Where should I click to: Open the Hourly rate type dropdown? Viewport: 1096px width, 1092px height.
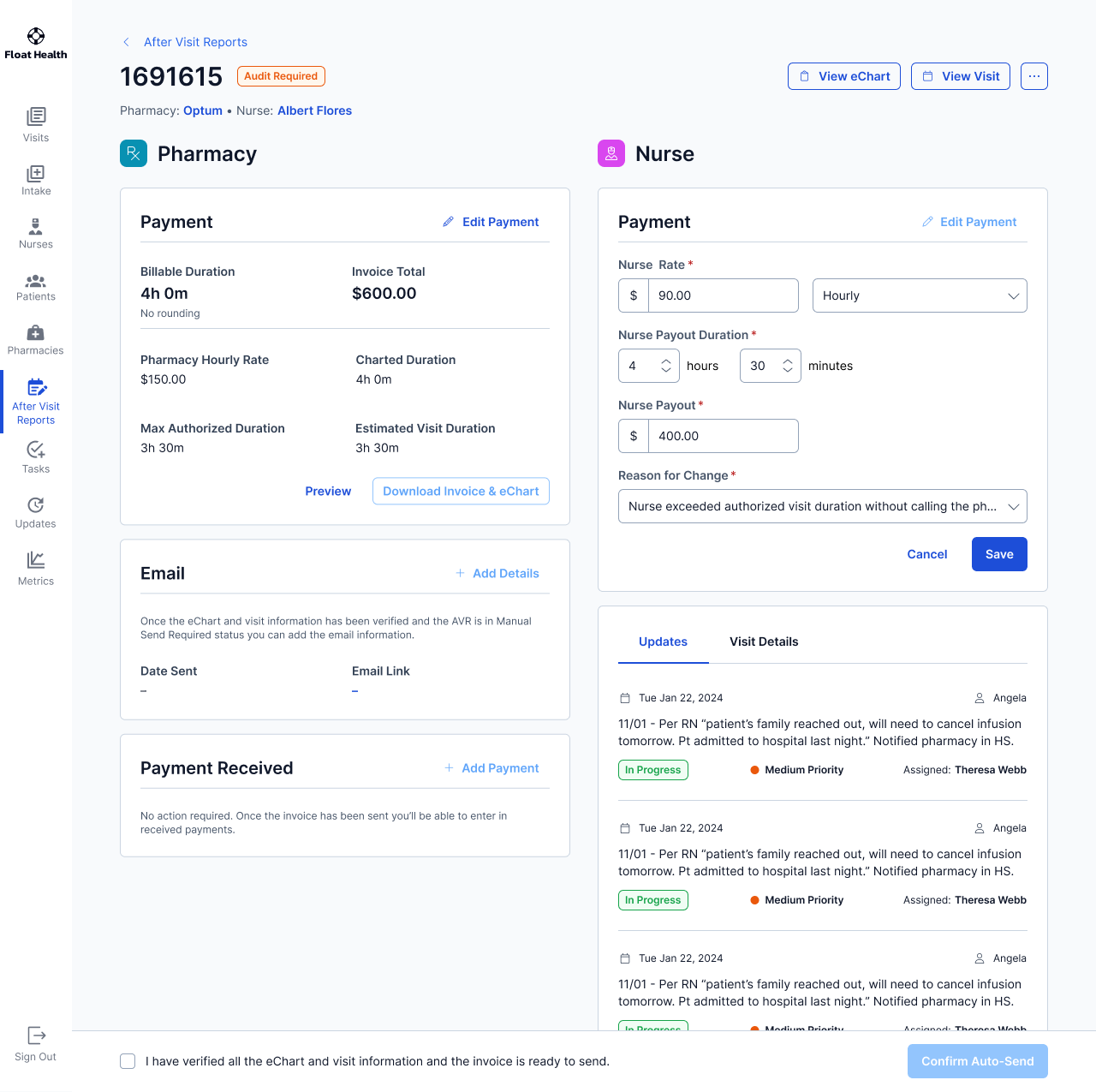point(919,295)
